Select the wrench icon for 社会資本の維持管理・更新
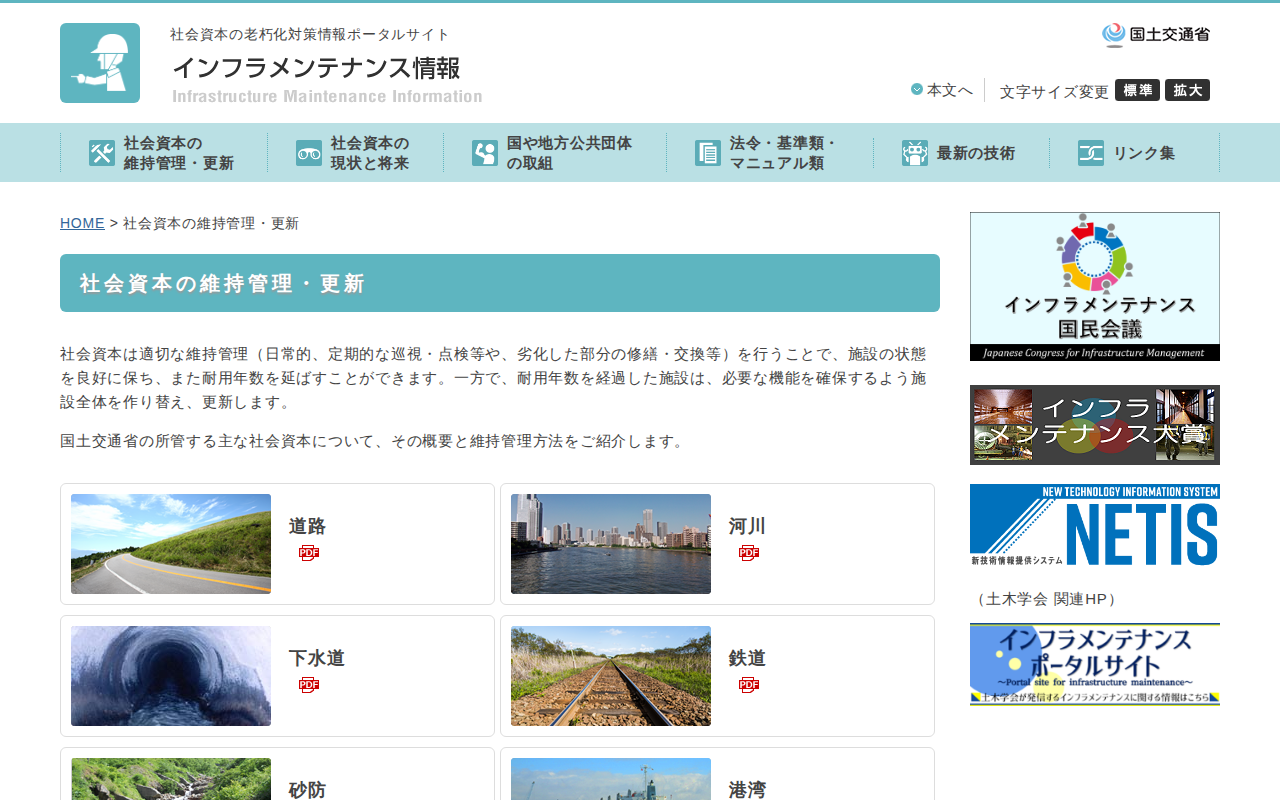 point(101,152)
